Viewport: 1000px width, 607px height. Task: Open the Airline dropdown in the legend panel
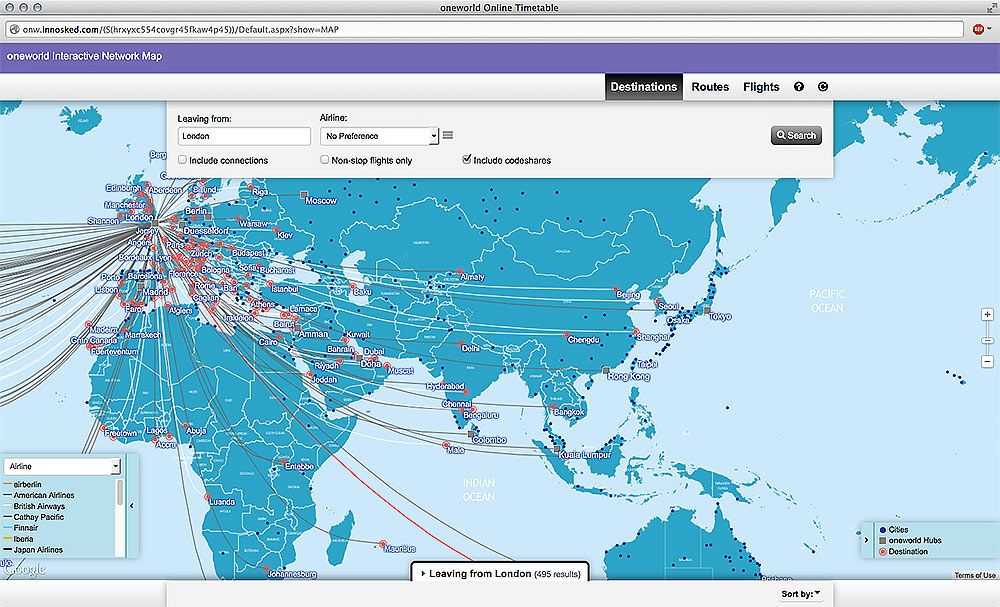[x=62, y=467]
